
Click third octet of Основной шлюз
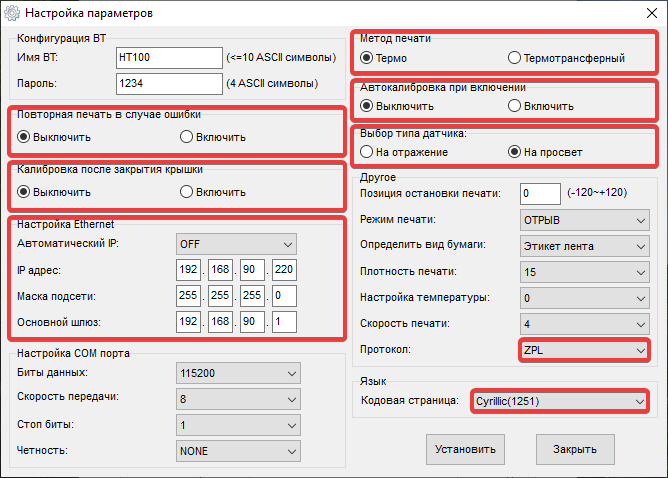(x=252, y=322)
